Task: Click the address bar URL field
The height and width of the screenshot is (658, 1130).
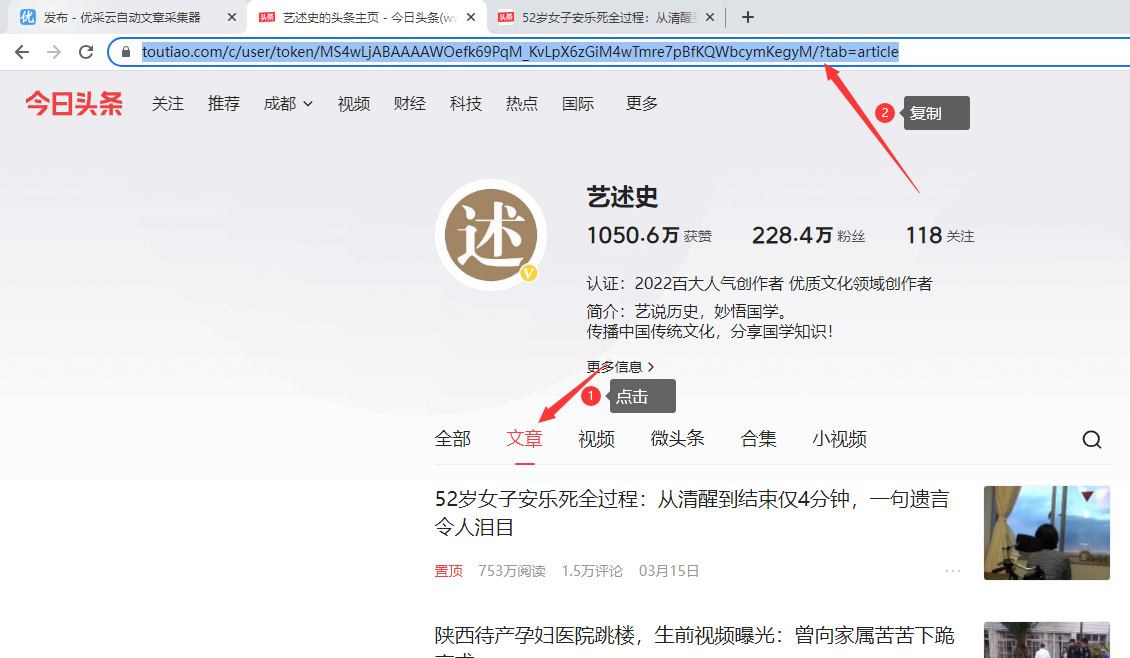Action: pyautogui.click(x=520, y=52)
